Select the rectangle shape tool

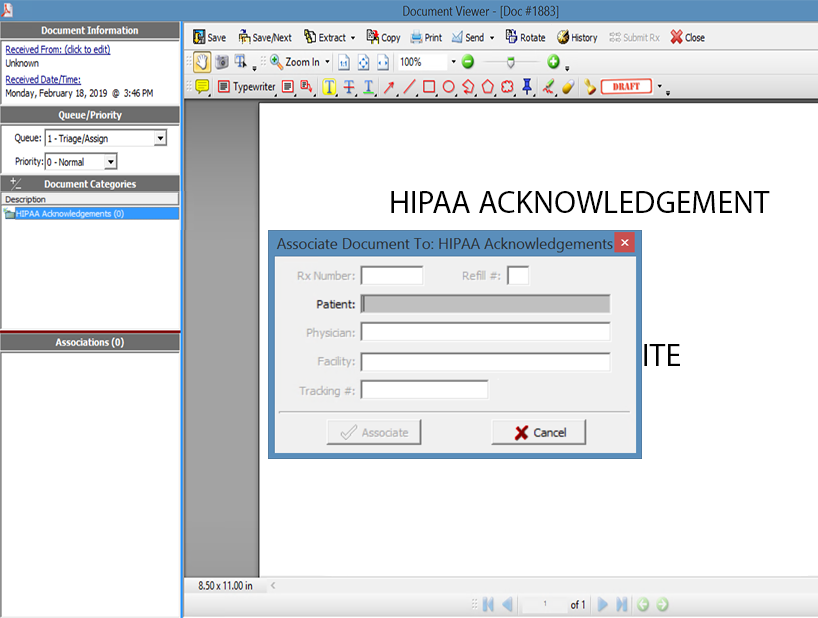point(429,87)
